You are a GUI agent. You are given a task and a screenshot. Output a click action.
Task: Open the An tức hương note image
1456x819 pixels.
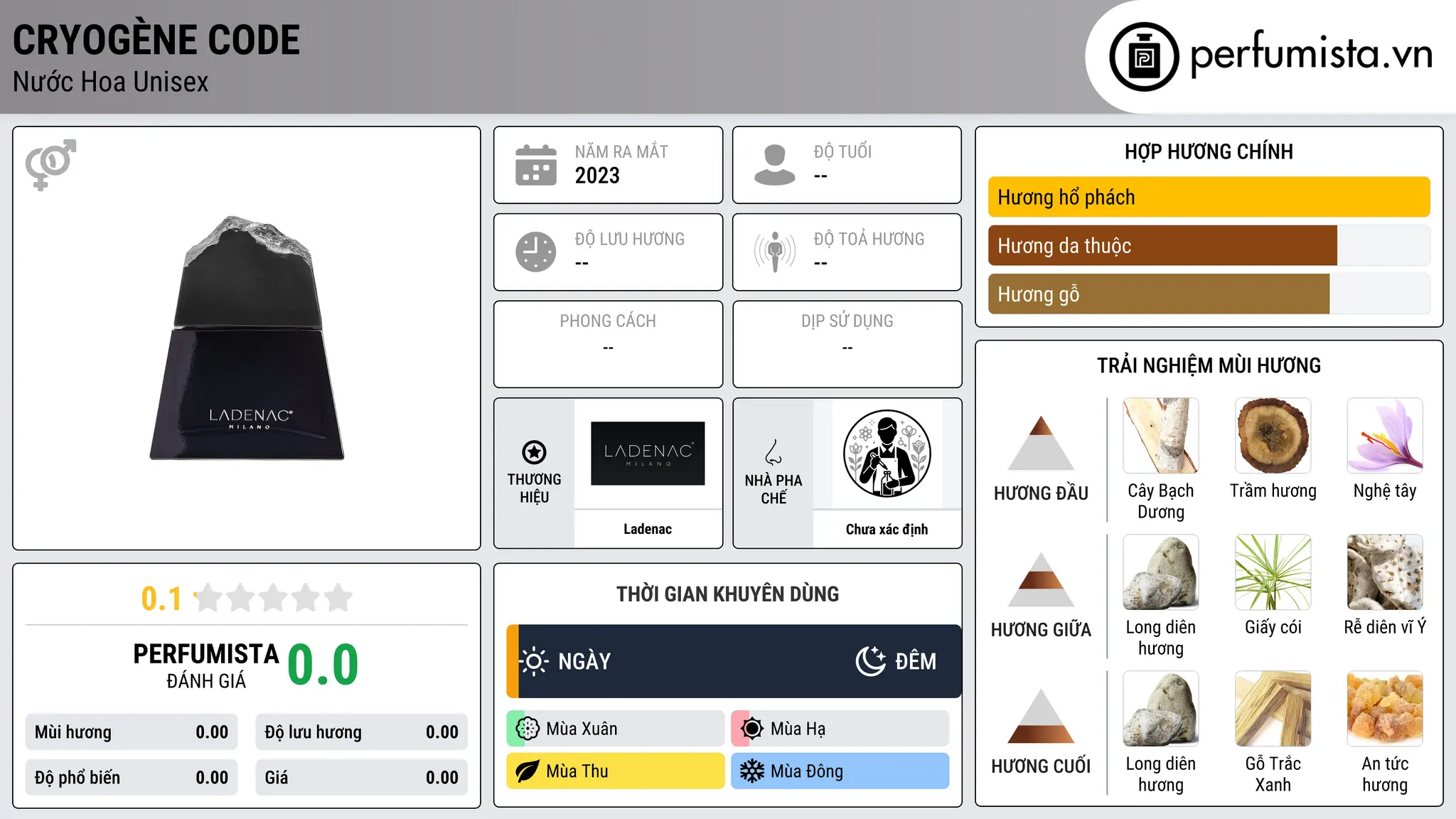(x=1385, y=709)
